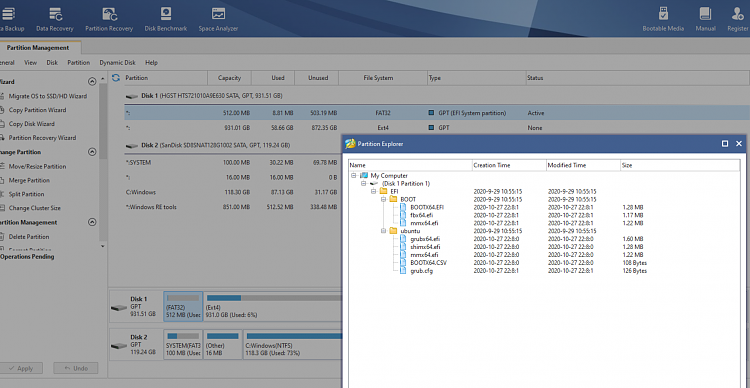Click the Copy Partition Wizard icon
Screen dimensions: 750x388
pos(2,110)
